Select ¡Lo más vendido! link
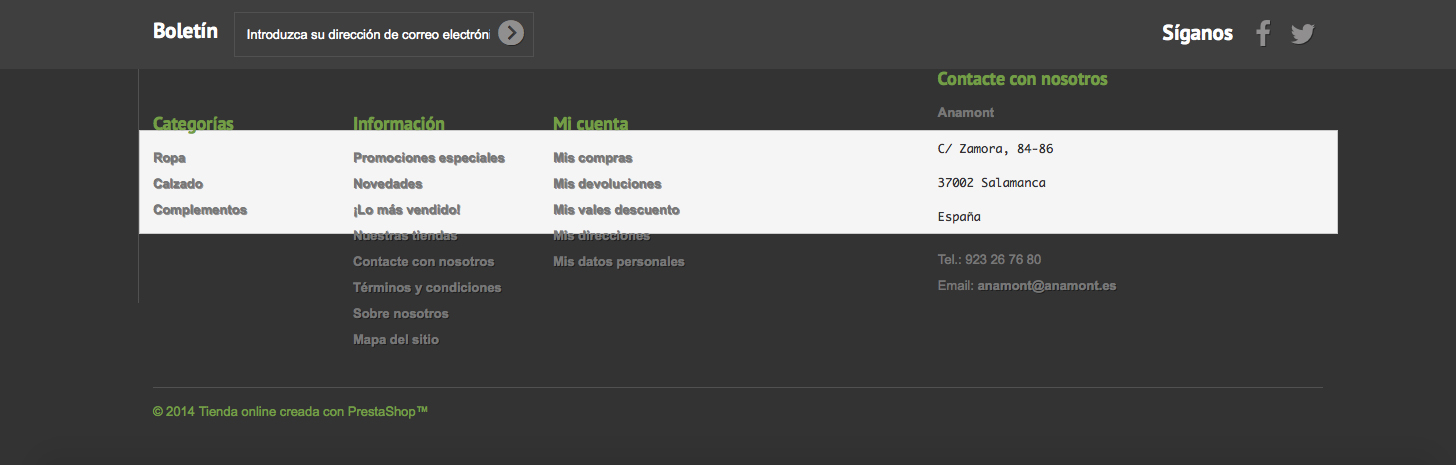 [407, 210]
